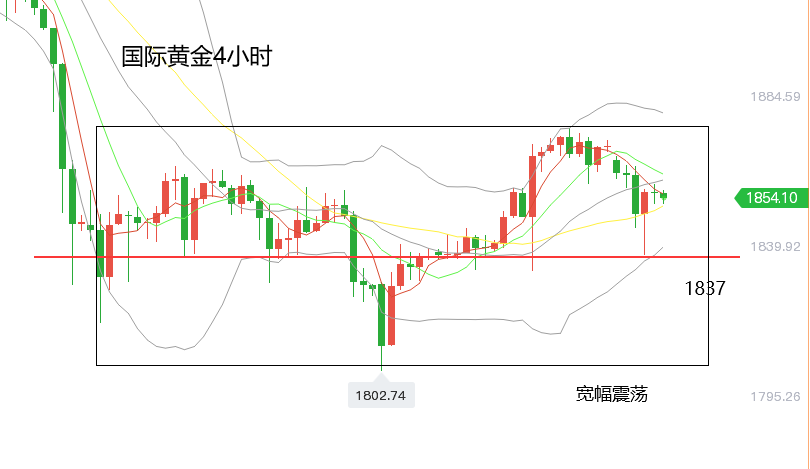
Task: Click the lowest green candlestick above 1802.74
Action: click(382, 315)
